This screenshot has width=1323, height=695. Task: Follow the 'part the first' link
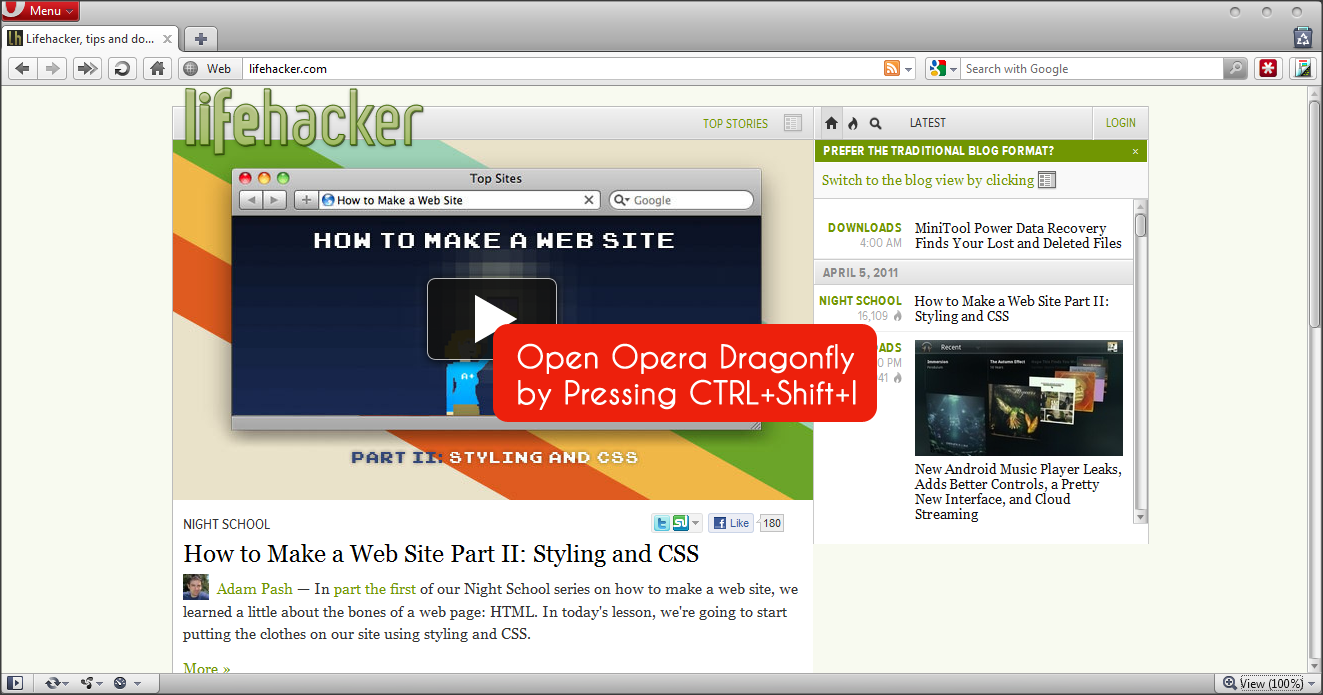(x=375, y=589)
